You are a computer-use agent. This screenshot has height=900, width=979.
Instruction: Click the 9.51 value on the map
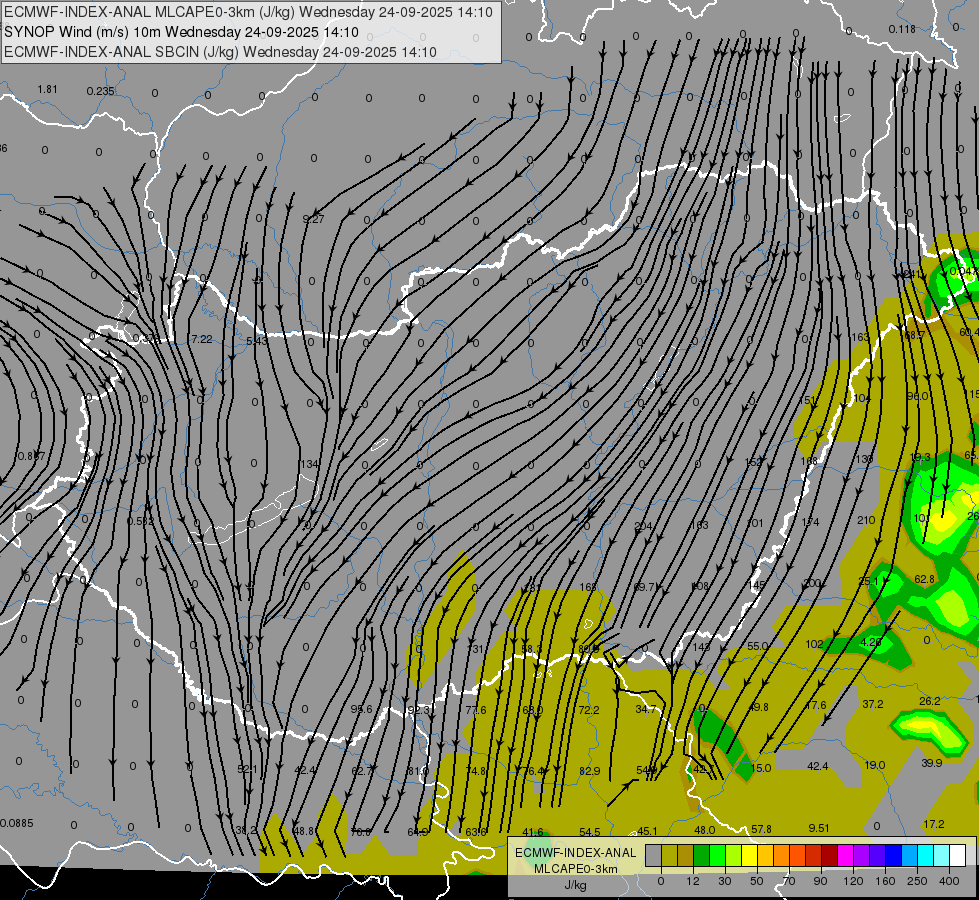819,828
